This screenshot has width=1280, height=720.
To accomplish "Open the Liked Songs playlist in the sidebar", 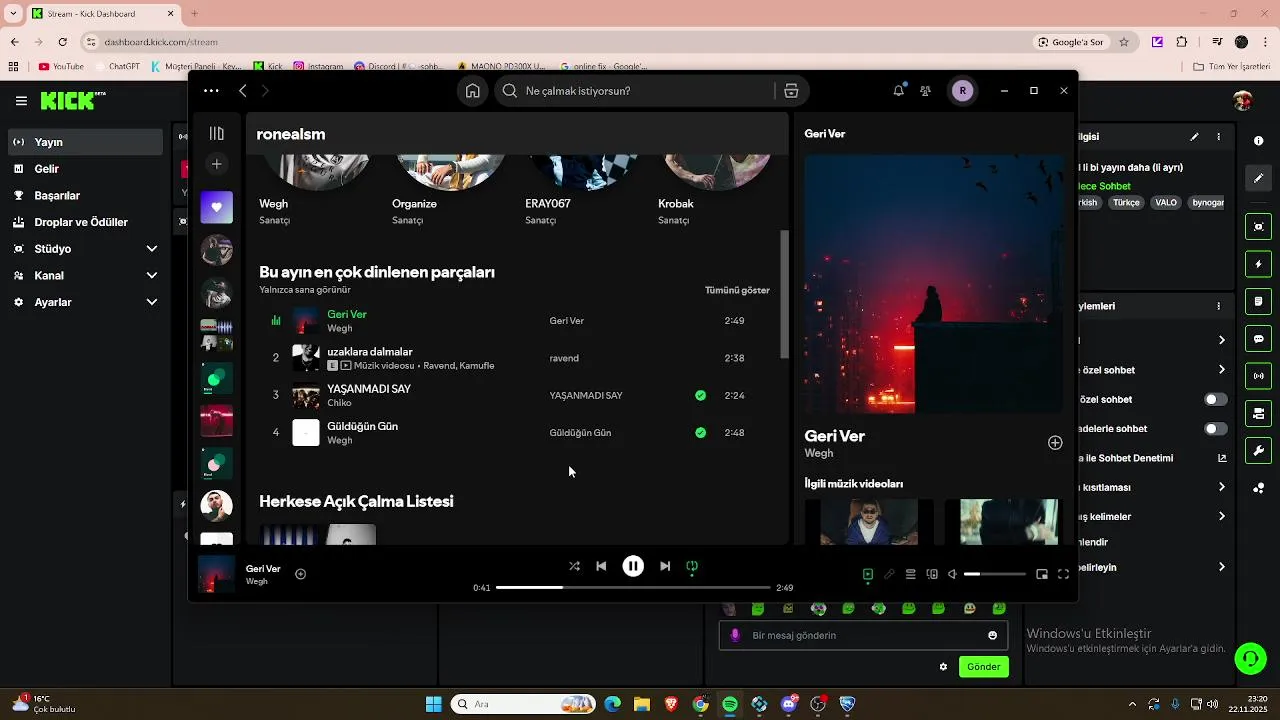I will 216,207.
